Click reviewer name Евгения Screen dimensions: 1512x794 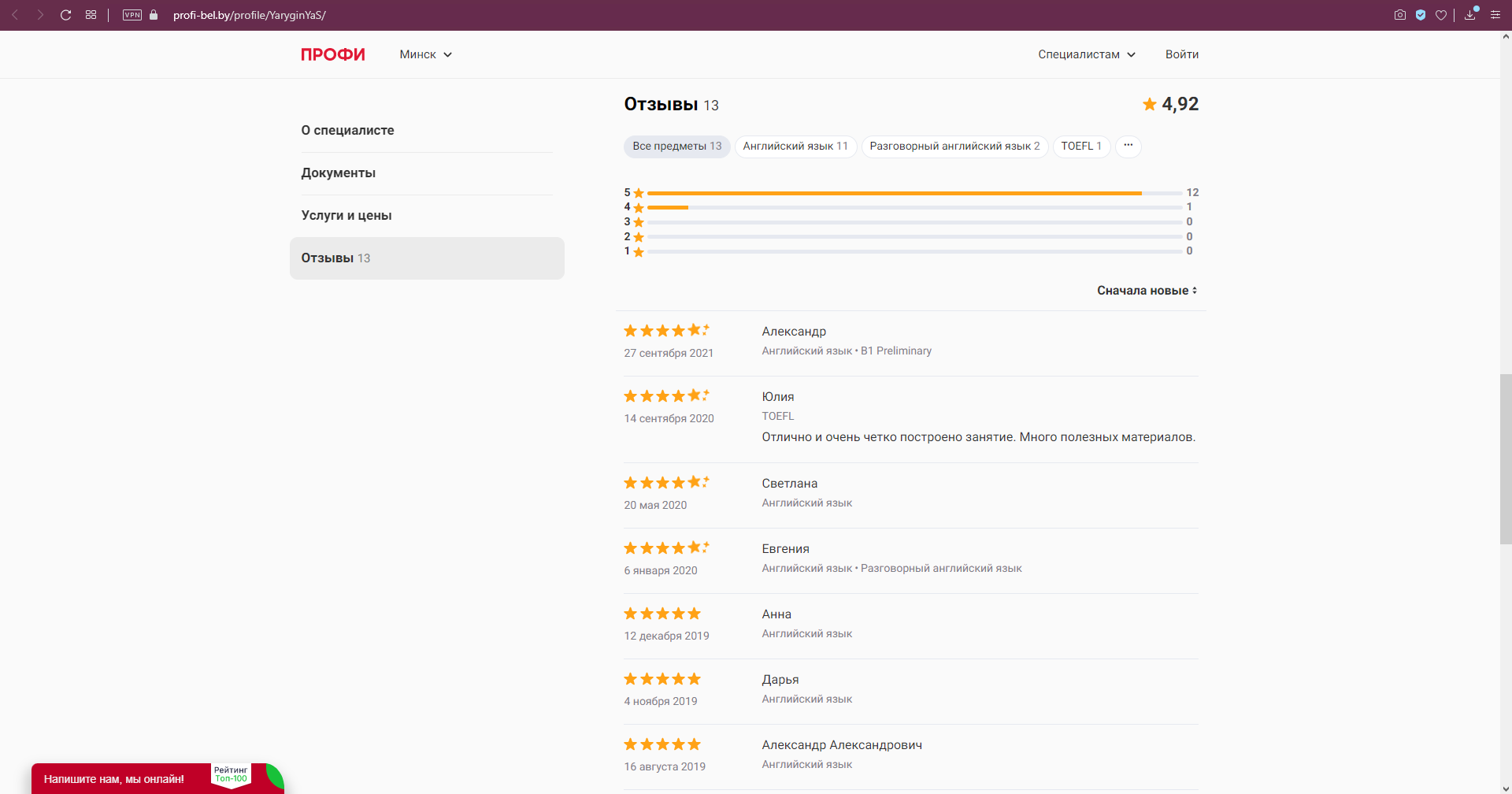coord(786,549)
